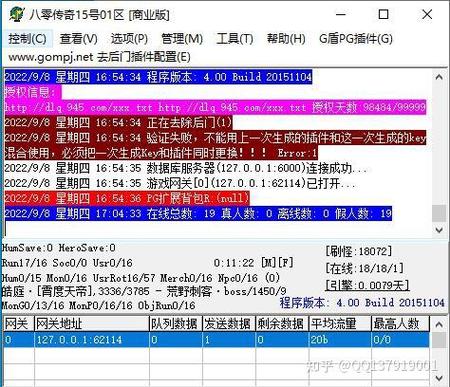The image size is (450, 387).
Task: Click the PG扩展背包R (null) log line
Action: tap(127, 198)
